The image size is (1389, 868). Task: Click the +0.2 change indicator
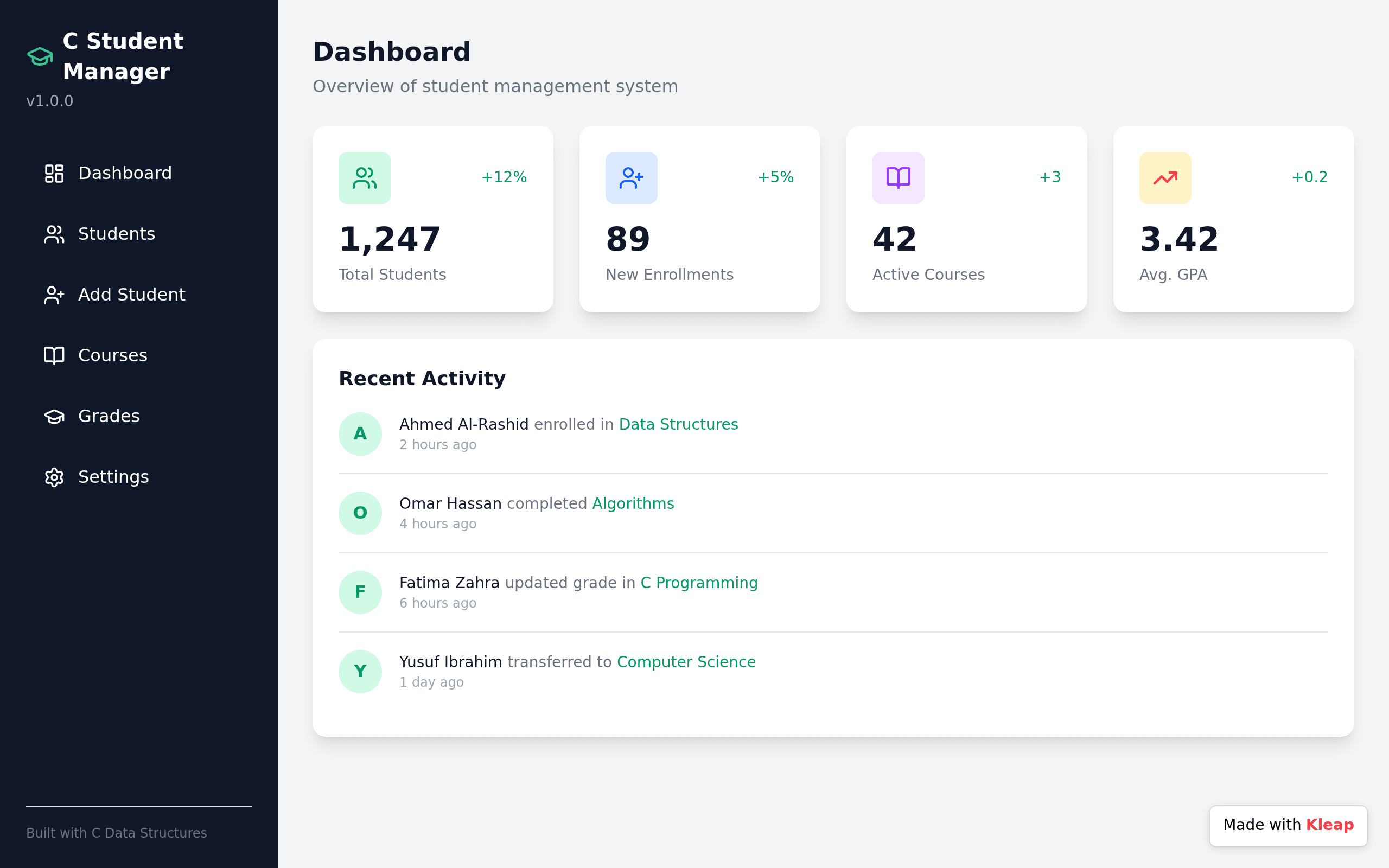click(1309, 177)
